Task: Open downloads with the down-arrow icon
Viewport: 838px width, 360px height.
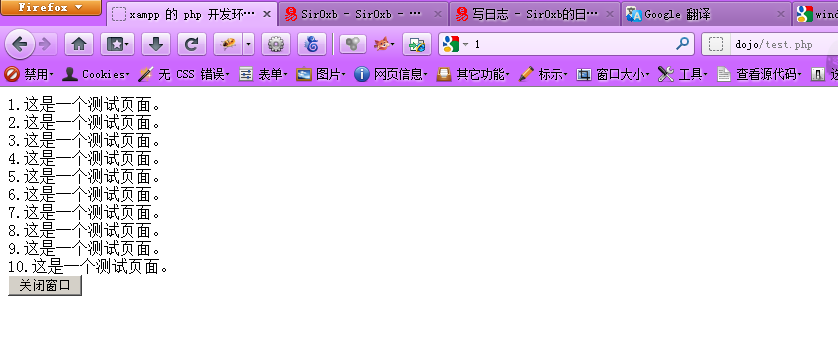Action: click(156, 44)
